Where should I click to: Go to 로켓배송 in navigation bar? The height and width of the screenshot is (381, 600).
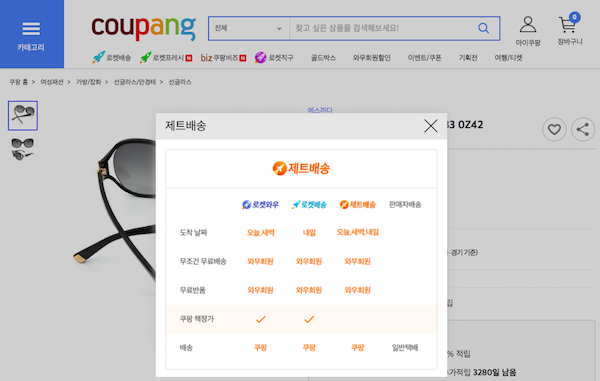(111, 58)
